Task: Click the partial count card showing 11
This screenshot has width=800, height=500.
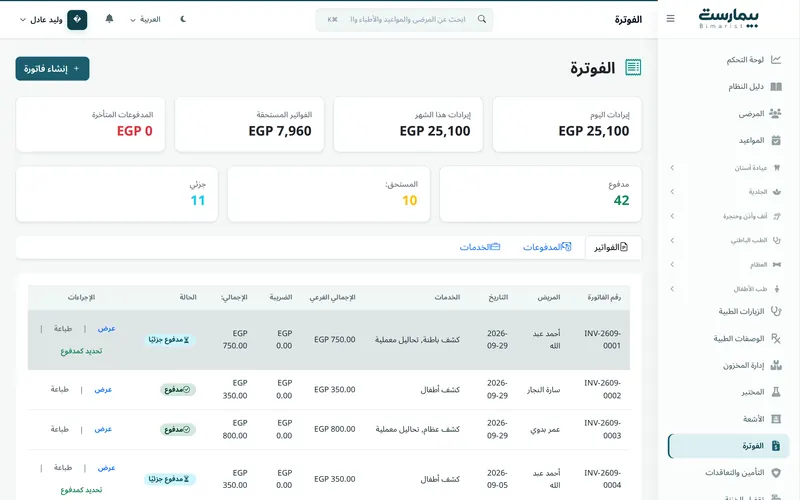Action: coord(117,194)
